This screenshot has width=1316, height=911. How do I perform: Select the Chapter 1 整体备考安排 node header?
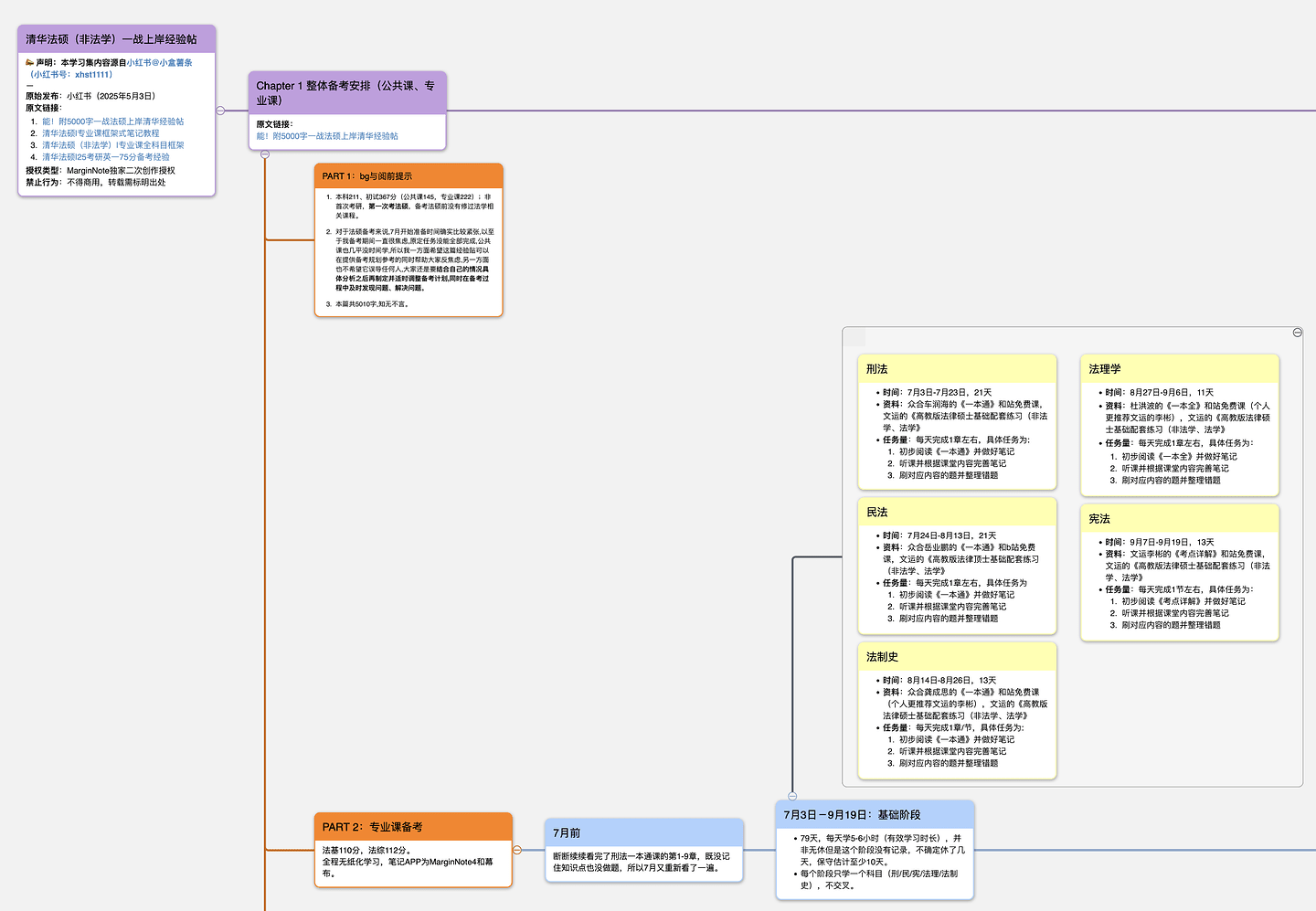(x=346, y=93)
